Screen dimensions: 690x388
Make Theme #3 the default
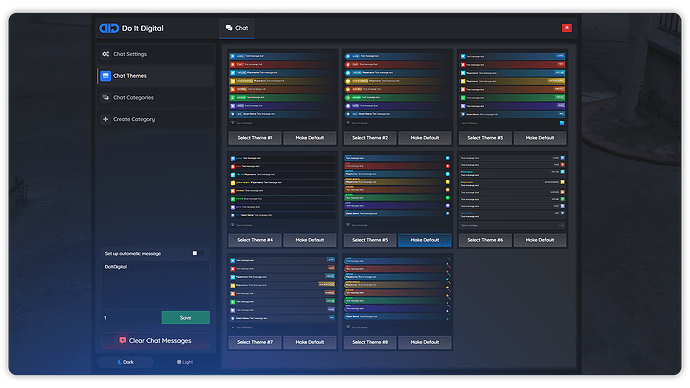click(540, 138)
